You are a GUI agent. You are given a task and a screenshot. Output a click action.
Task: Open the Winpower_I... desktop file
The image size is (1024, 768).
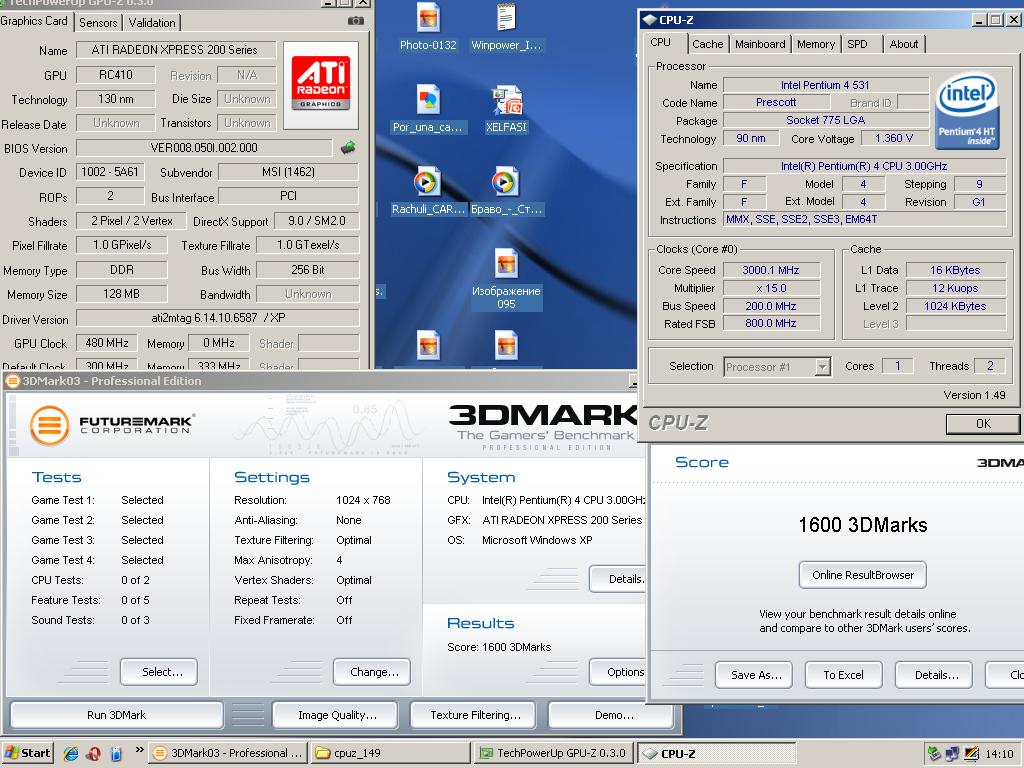[506, 27]
